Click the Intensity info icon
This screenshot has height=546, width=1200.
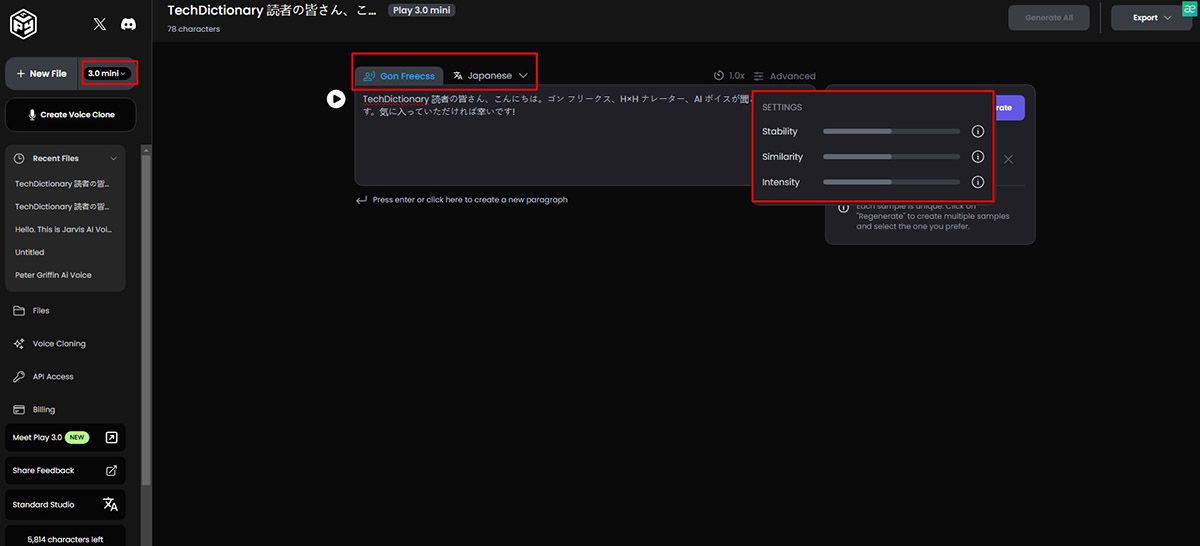978,182
